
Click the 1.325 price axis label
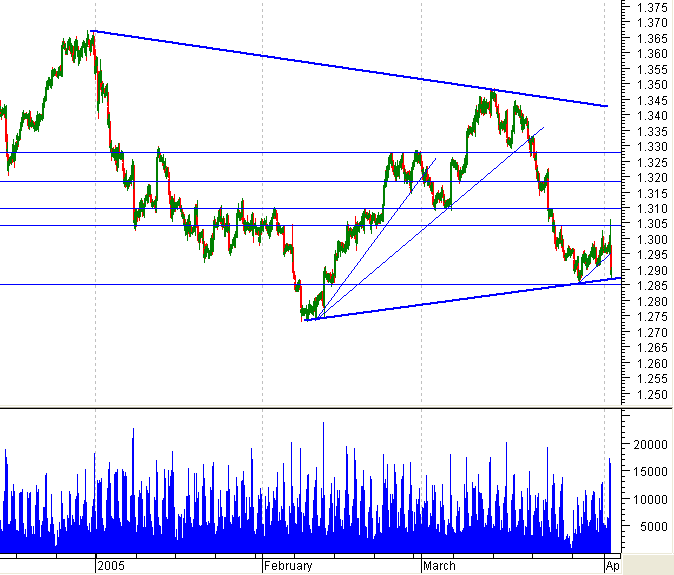[652, 162]
